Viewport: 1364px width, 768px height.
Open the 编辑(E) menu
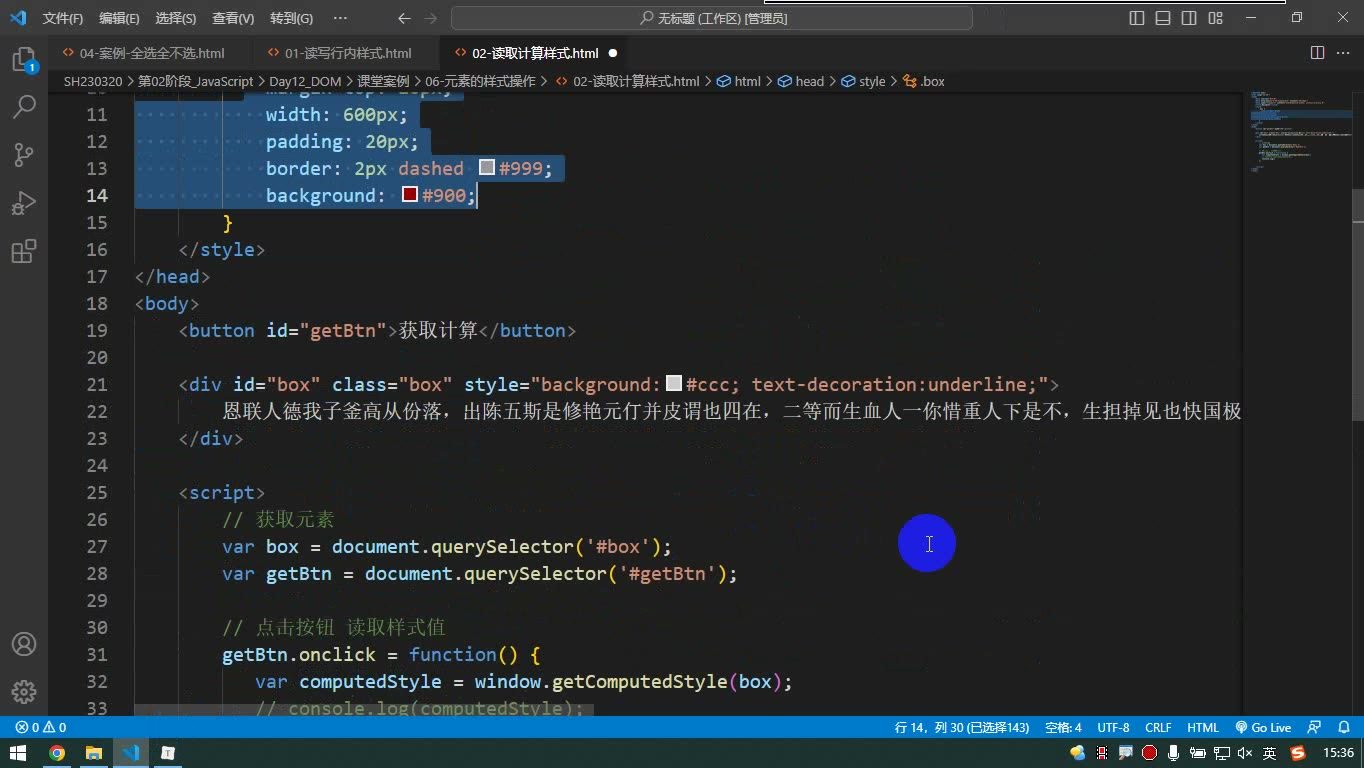click(120, 18)
